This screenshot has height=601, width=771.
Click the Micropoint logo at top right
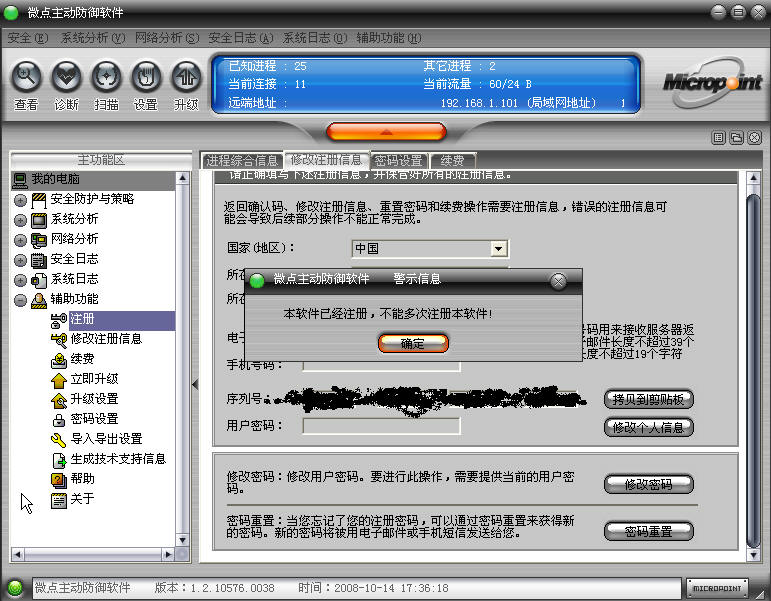712,83
